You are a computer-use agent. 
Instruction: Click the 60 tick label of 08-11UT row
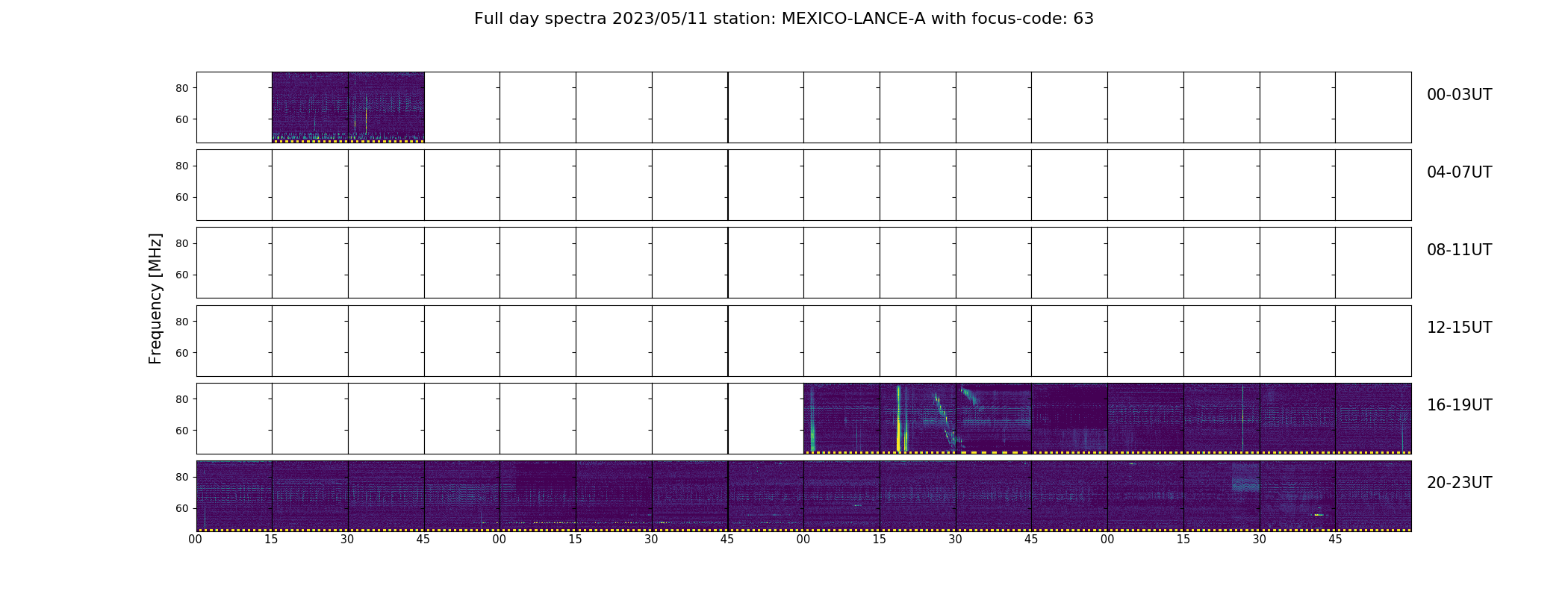point(182,275)
